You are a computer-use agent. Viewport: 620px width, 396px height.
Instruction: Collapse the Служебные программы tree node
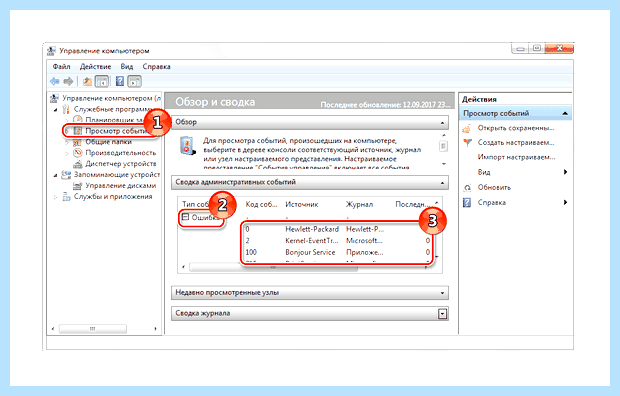pos(56,110)
